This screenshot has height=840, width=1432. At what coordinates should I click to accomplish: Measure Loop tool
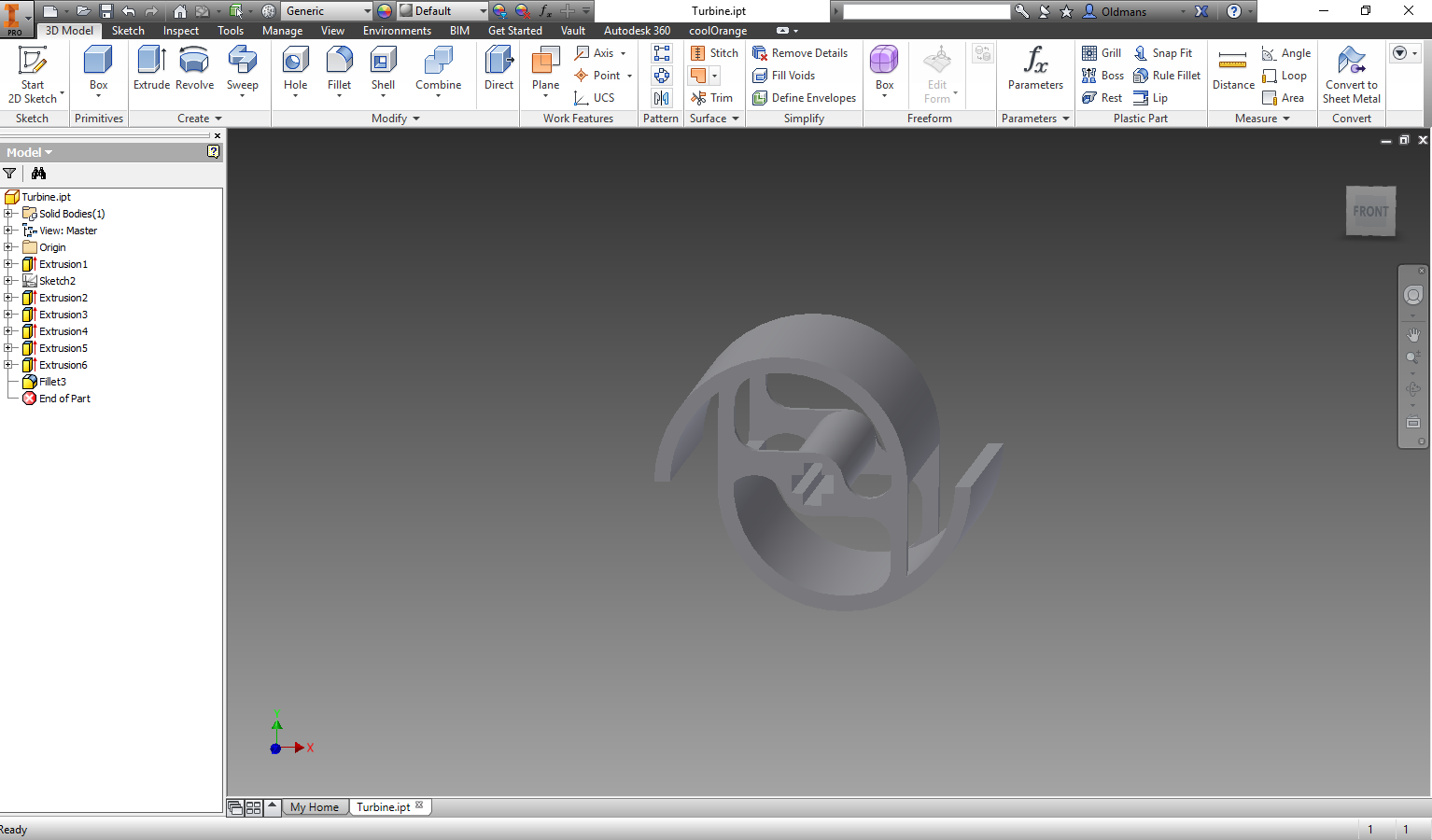(1285, 76)
